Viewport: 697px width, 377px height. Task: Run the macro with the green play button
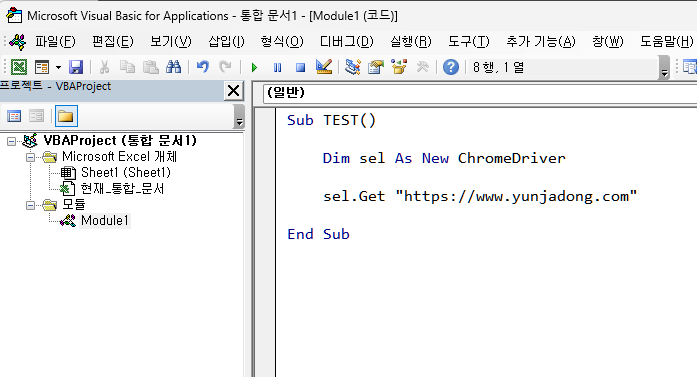click(x=254, y=68)
